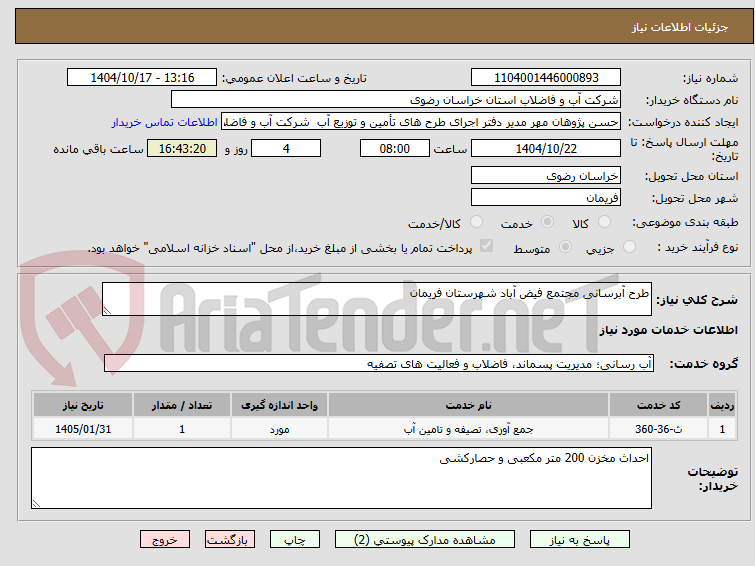Select the خدمت radio button

(547, 222)
